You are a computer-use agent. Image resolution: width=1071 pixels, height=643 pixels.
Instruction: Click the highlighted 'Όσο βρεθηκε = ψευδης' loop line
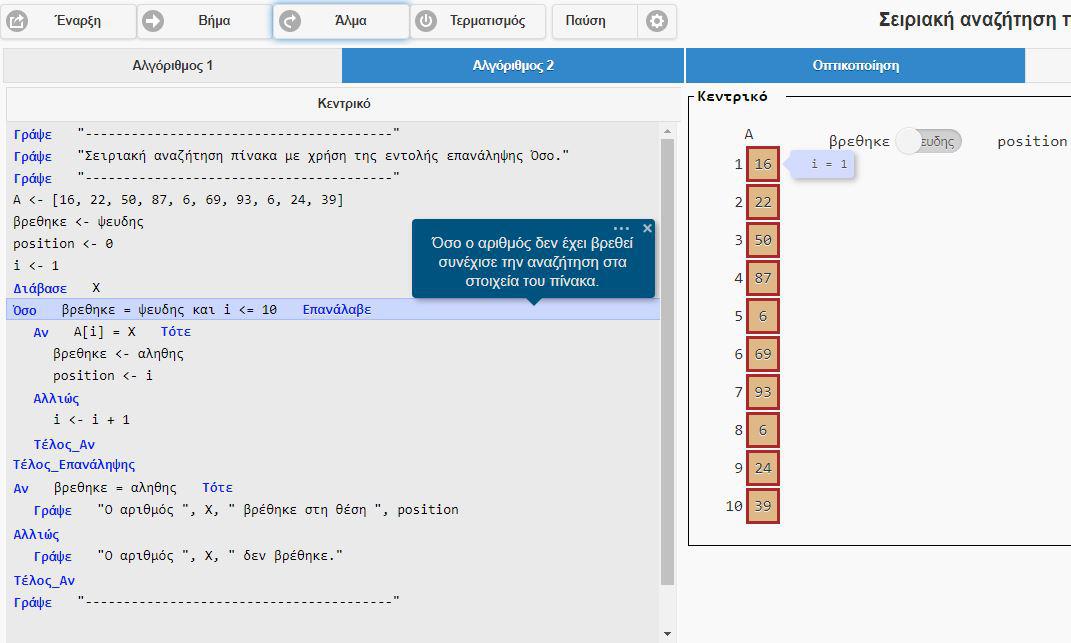click(x=333, y=310)
